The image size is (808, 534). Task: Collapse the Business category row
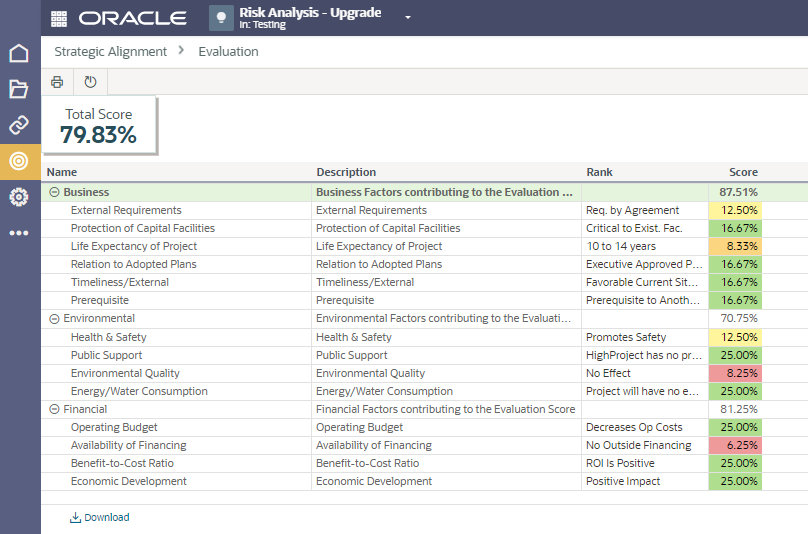point(54,192)
